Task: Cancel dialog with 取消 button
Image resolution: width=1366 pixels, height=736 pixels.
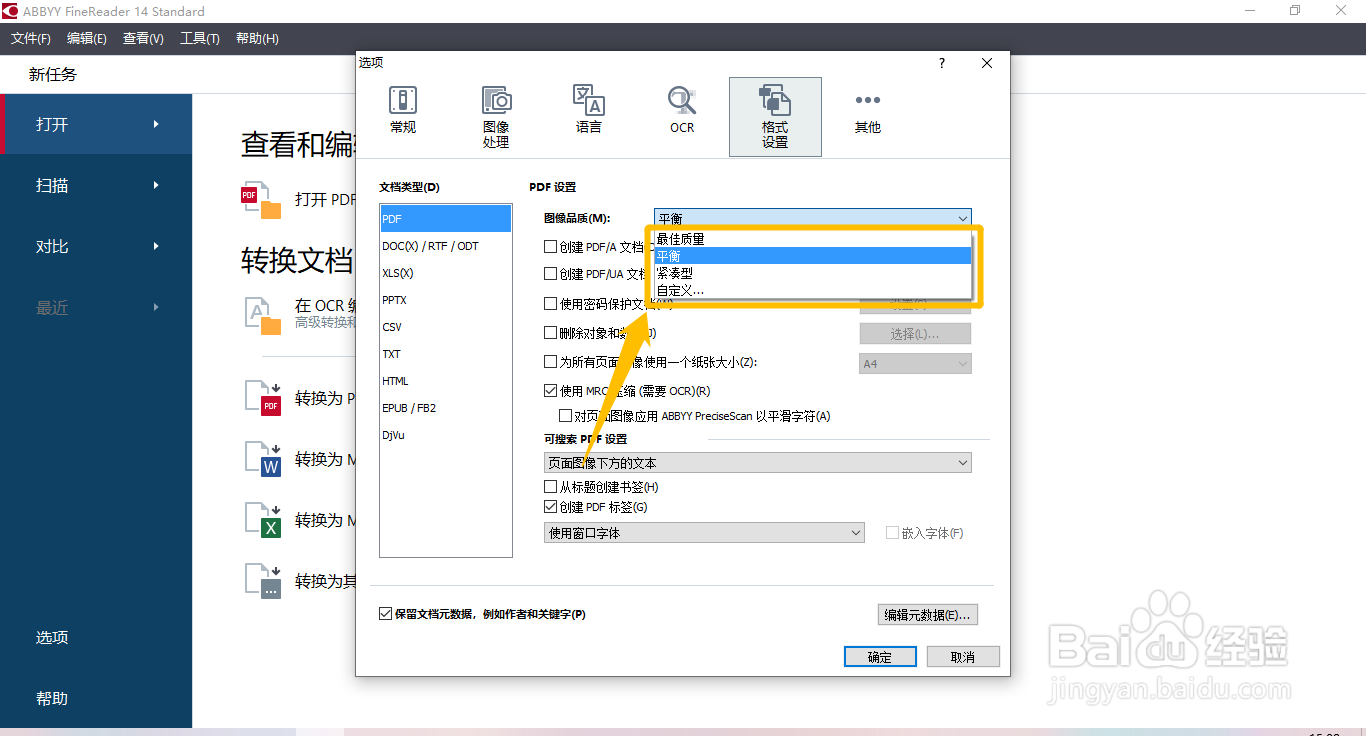Action: 963,657
